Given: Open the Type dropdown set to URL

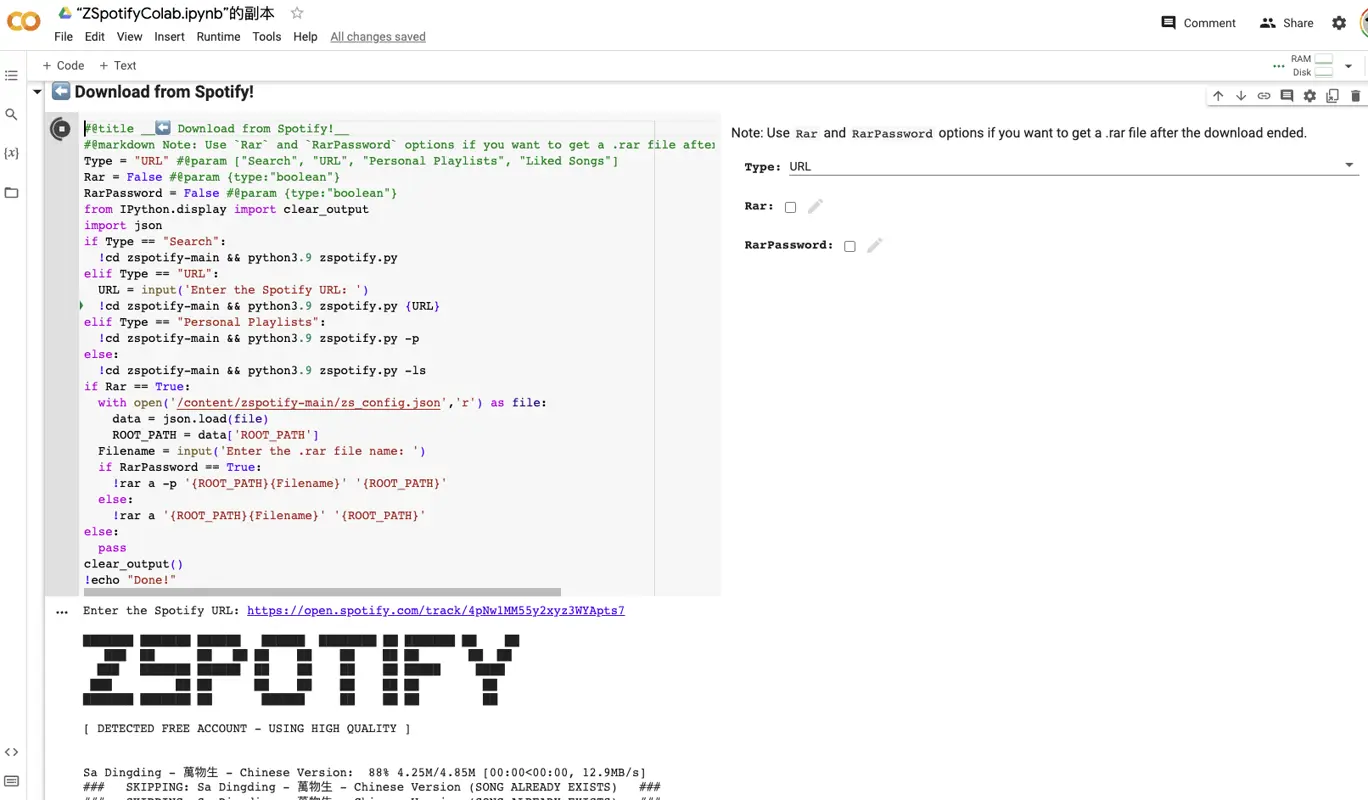Looking at the screenshot, I should [x=1070, y=167].
